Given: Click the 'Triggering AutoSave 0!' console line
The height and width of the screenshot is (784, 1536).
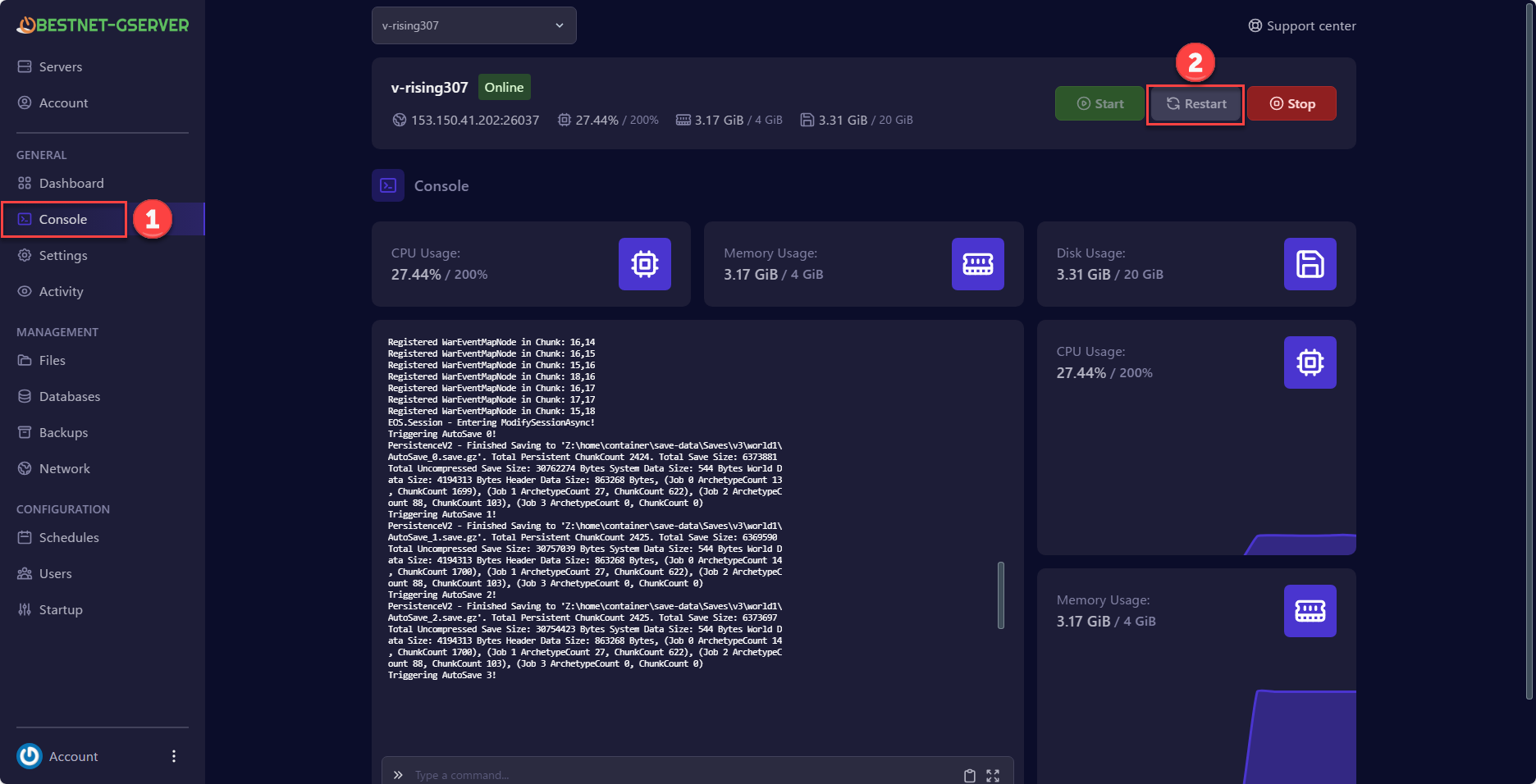Looking at the screenshot, I should point(442,434).
